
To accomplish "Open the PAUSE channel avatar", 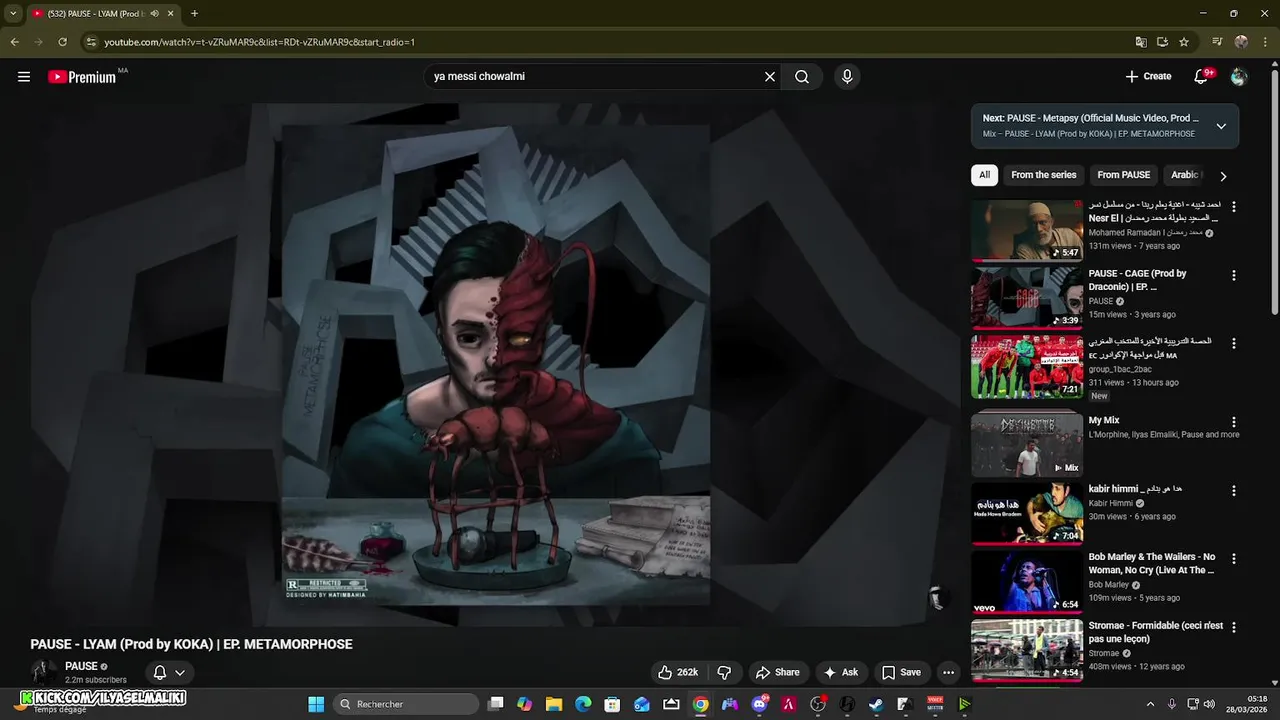I will [x=43, y=672].
